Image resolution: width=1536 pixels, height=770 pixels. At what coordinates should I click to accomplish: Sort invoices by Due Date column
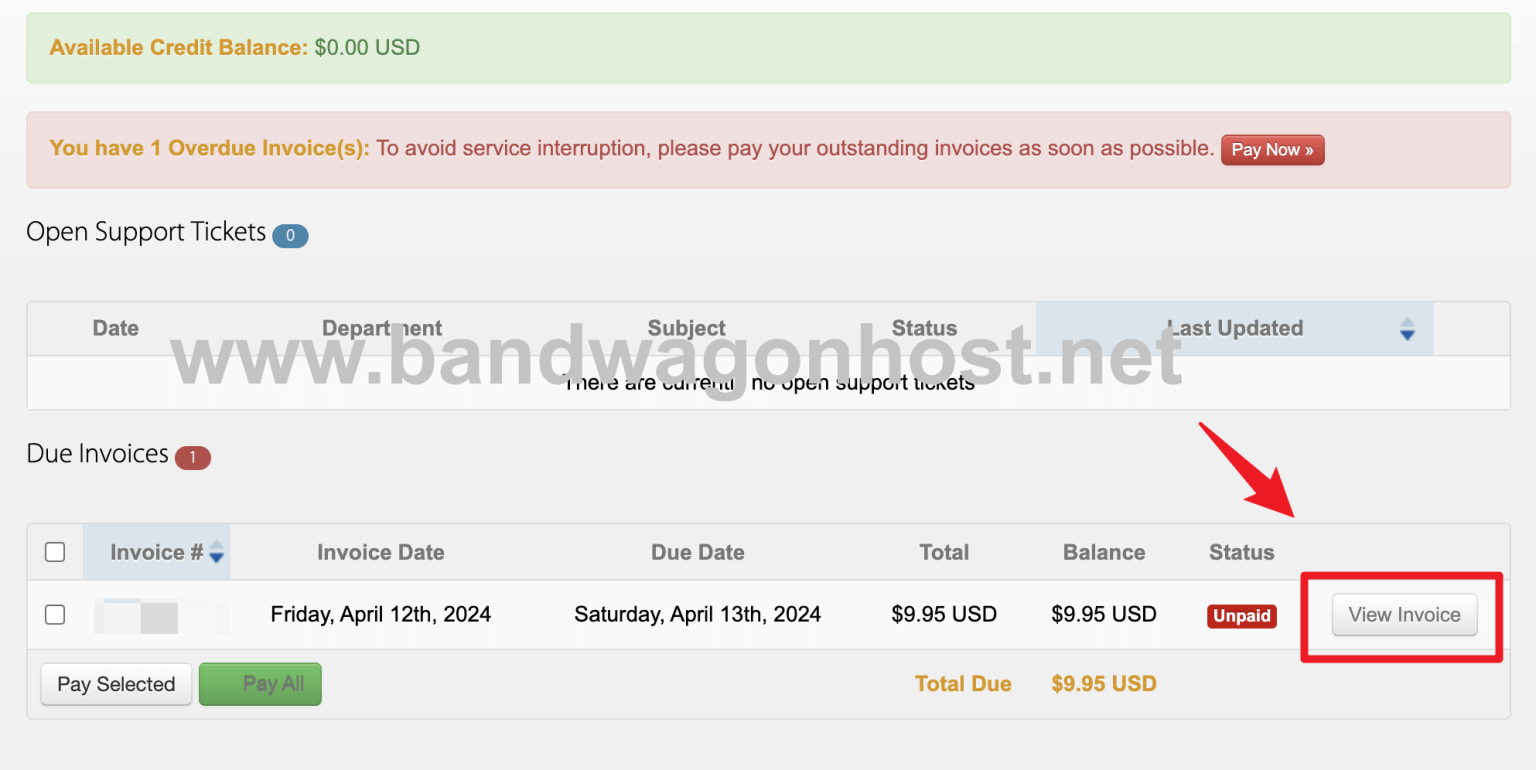[x=697, y=552]
